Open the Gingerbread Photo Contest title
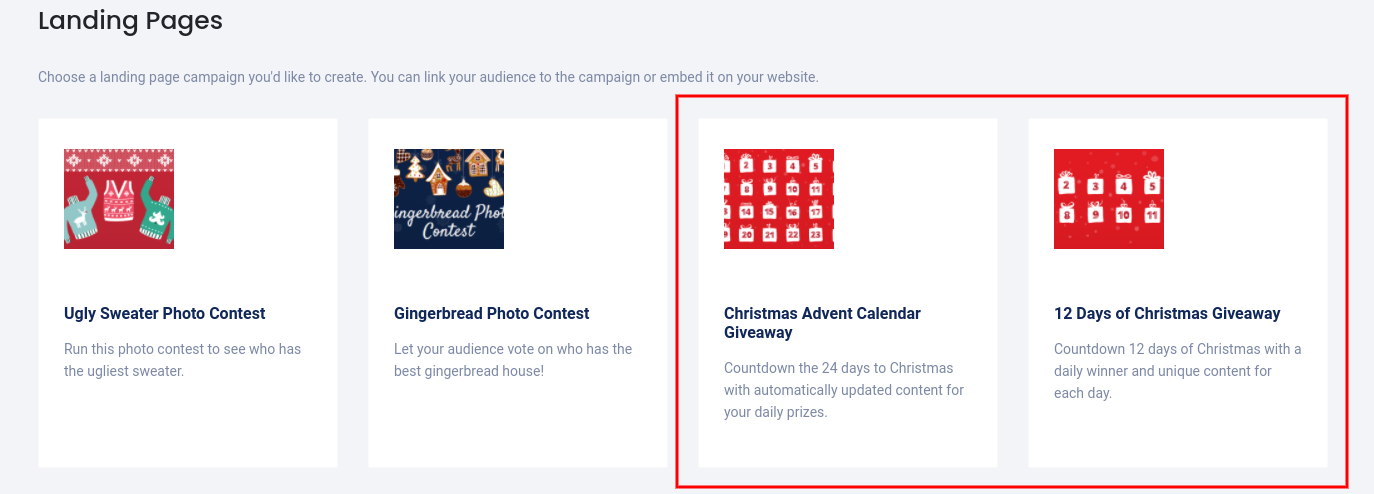This screenshot has height=494, width=1374. click(492, 313)
